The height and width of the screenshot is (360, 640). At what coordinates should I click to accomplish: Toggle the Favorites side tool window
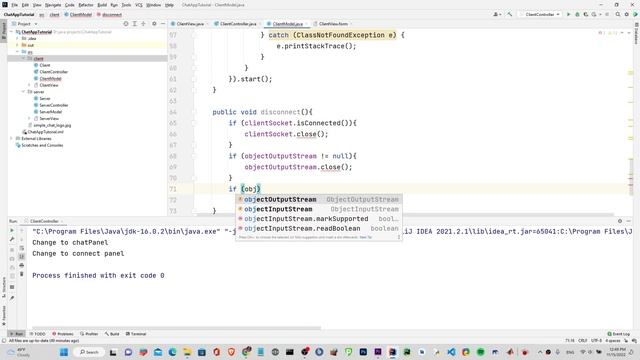coord(4,316)
